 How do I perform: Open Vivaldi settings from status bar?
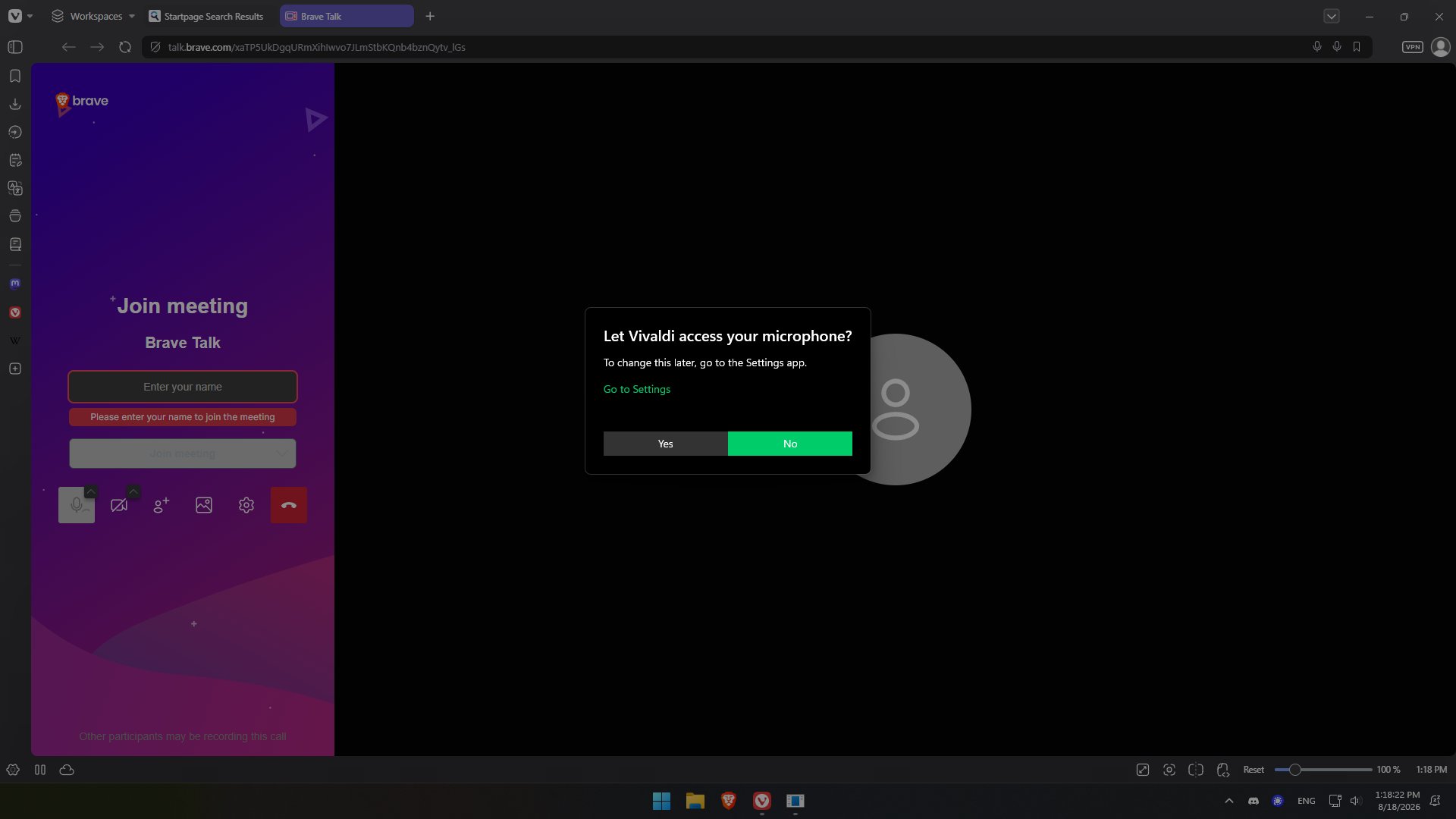pos(13,770)
